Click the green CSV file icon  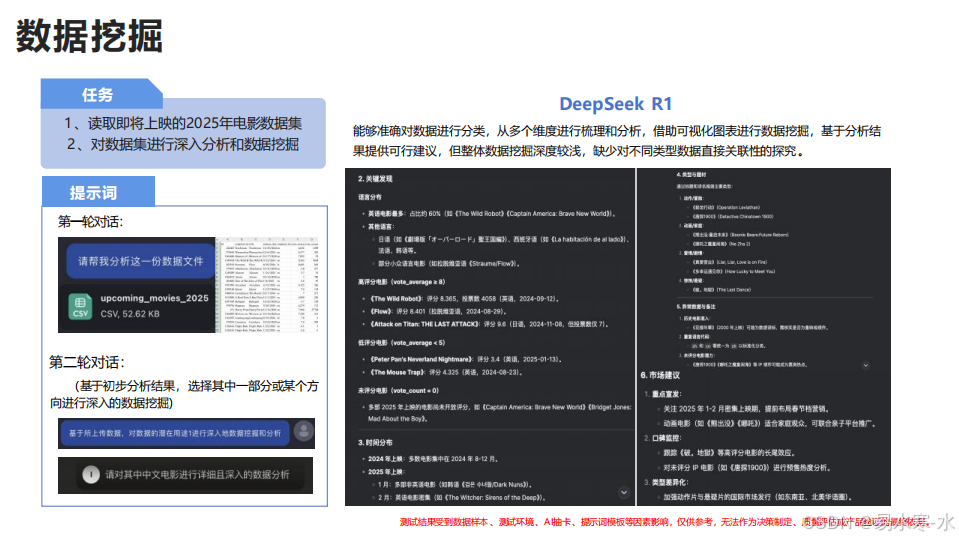coord(80,306)
